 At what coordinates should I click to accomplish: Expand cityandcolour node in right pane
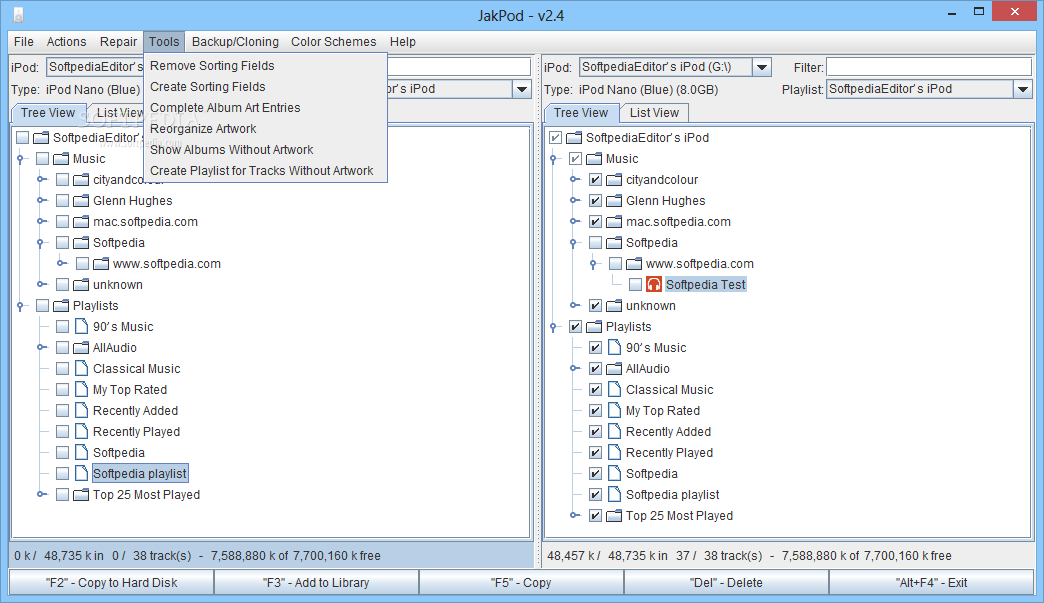coord(575,180)
